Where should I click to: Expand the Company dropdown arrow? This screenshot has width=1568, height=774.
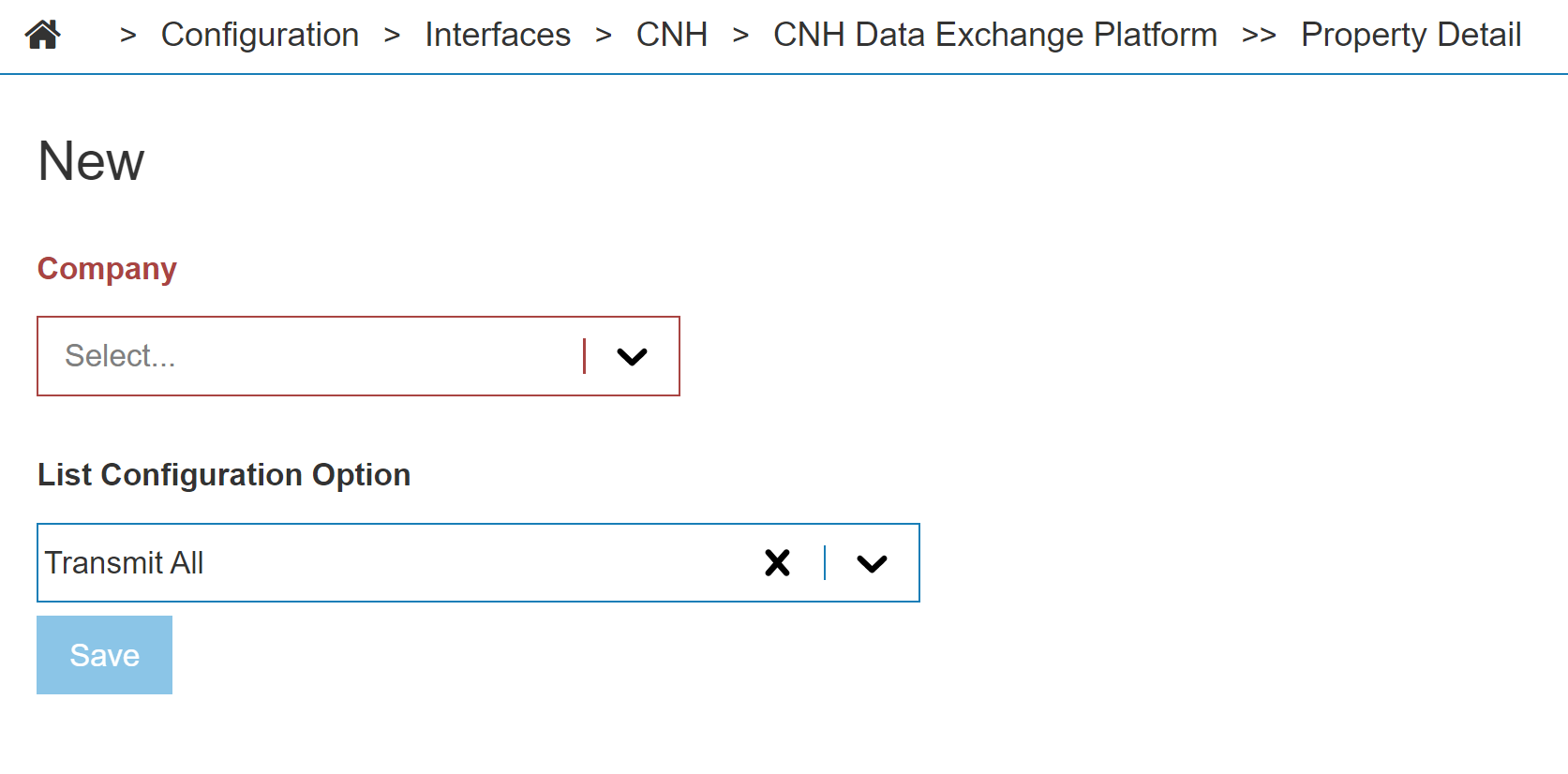(632, 357)
